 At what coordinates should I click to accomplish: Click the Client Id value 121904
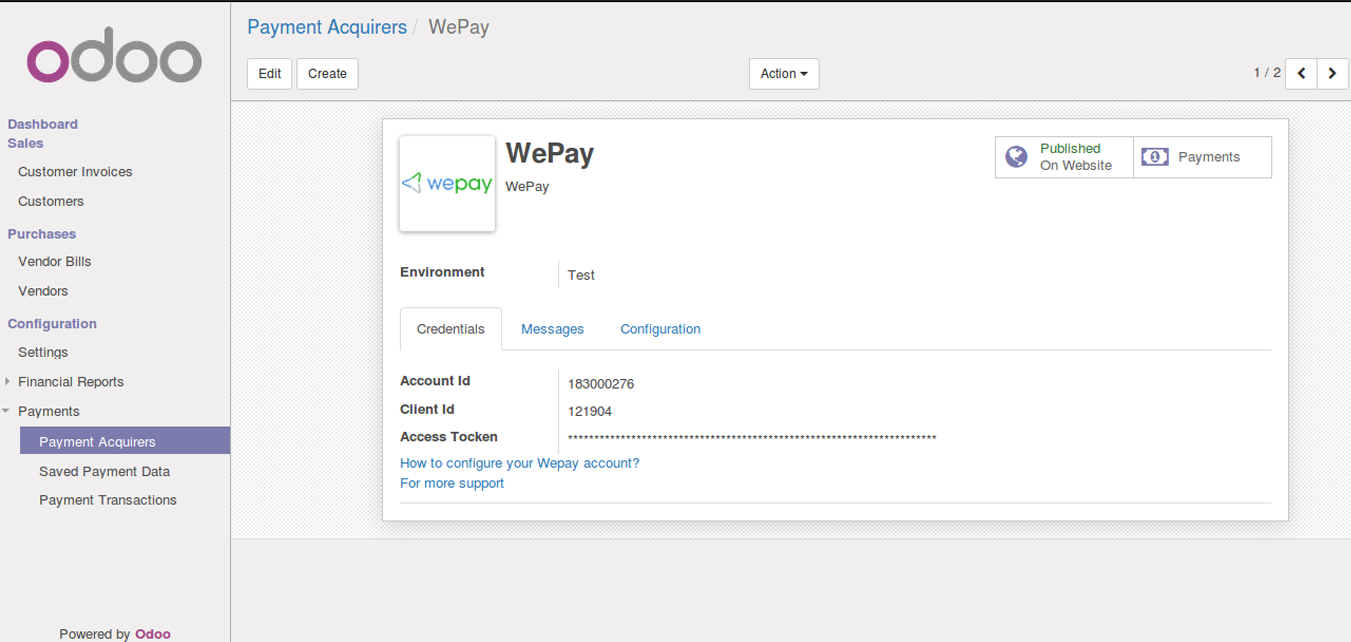click(590, 411)
